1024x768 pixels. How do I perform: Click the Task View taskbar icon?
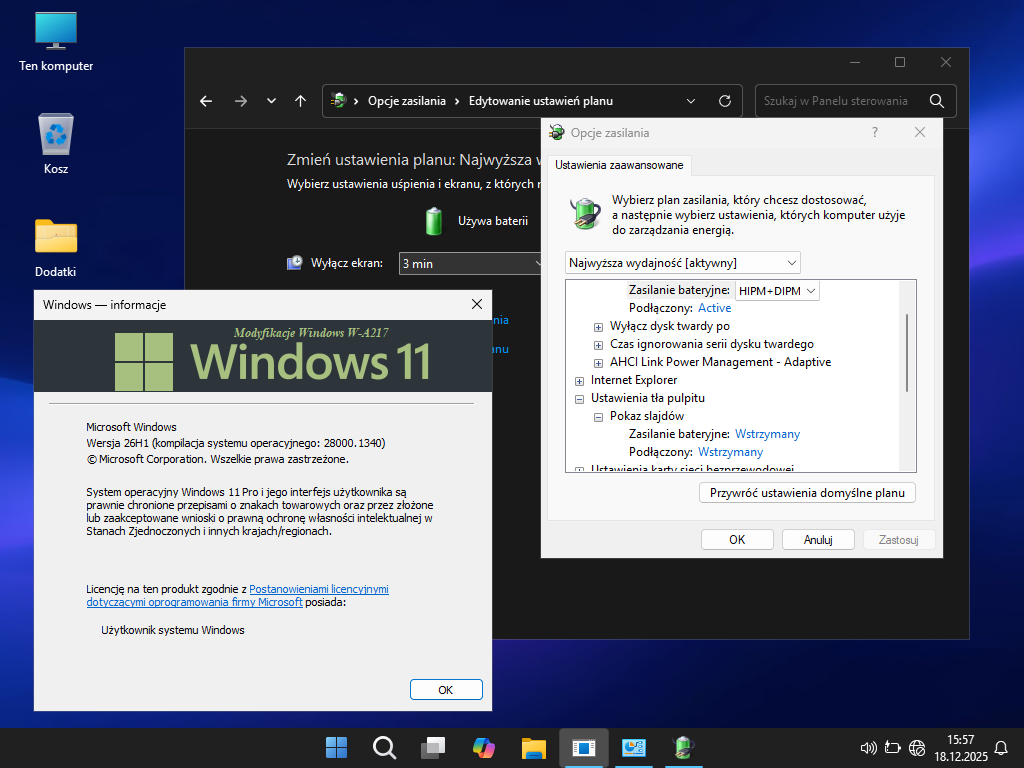(433, 747)
